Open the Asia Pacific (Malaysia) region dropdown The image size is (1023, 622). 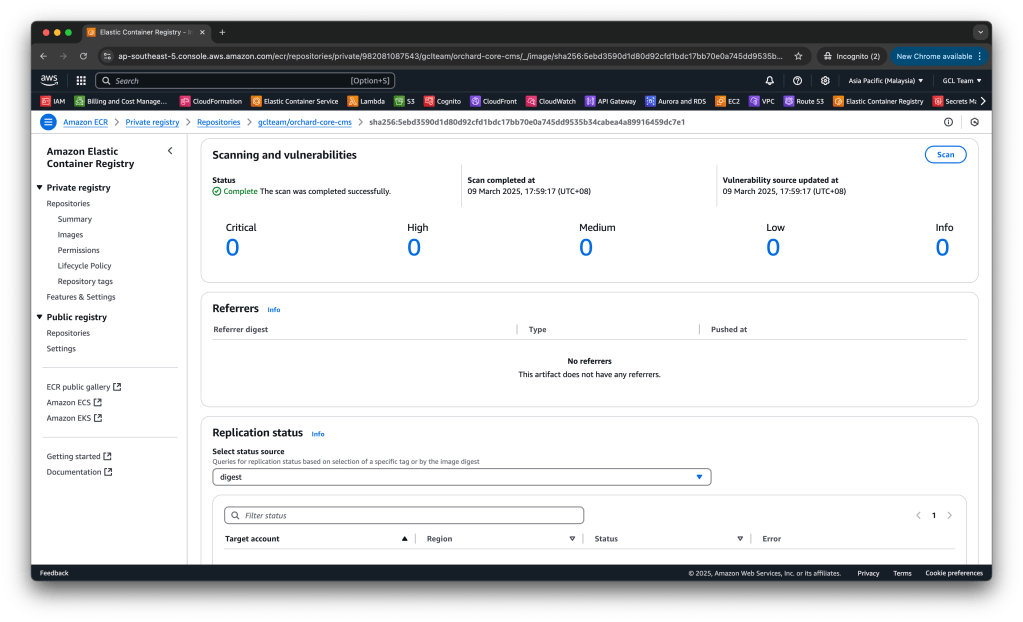(x=886, y=80)
